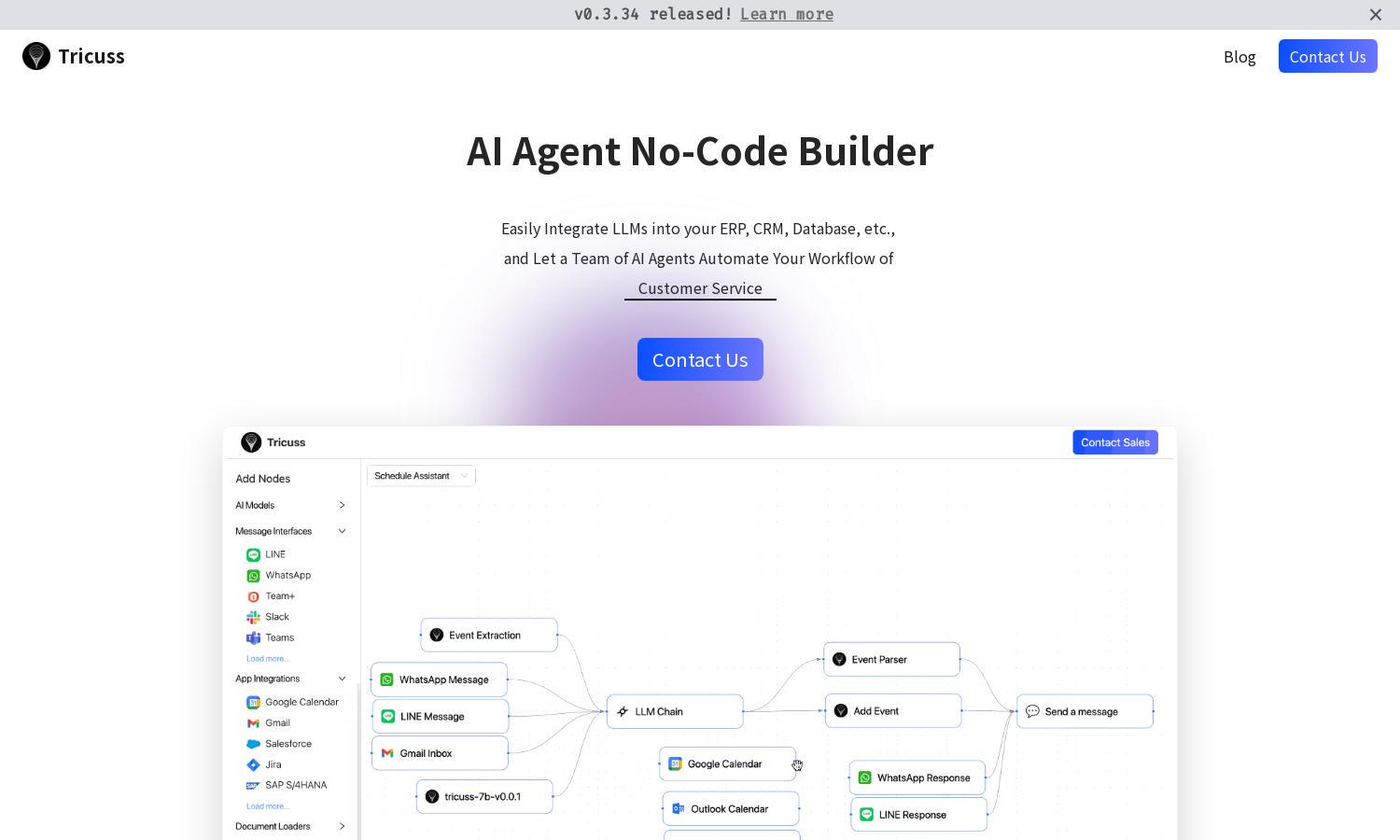Dismiss the release announcement banner
Image resolution: width=1400 pixels, height=840 pixels.
(1375, 15)
